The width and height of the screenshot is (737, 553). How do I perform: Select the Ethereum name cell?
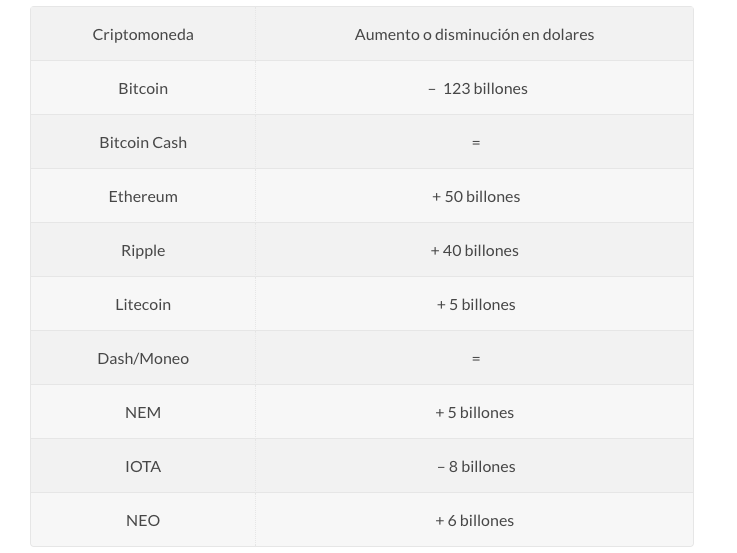click(x=143, y=196)
